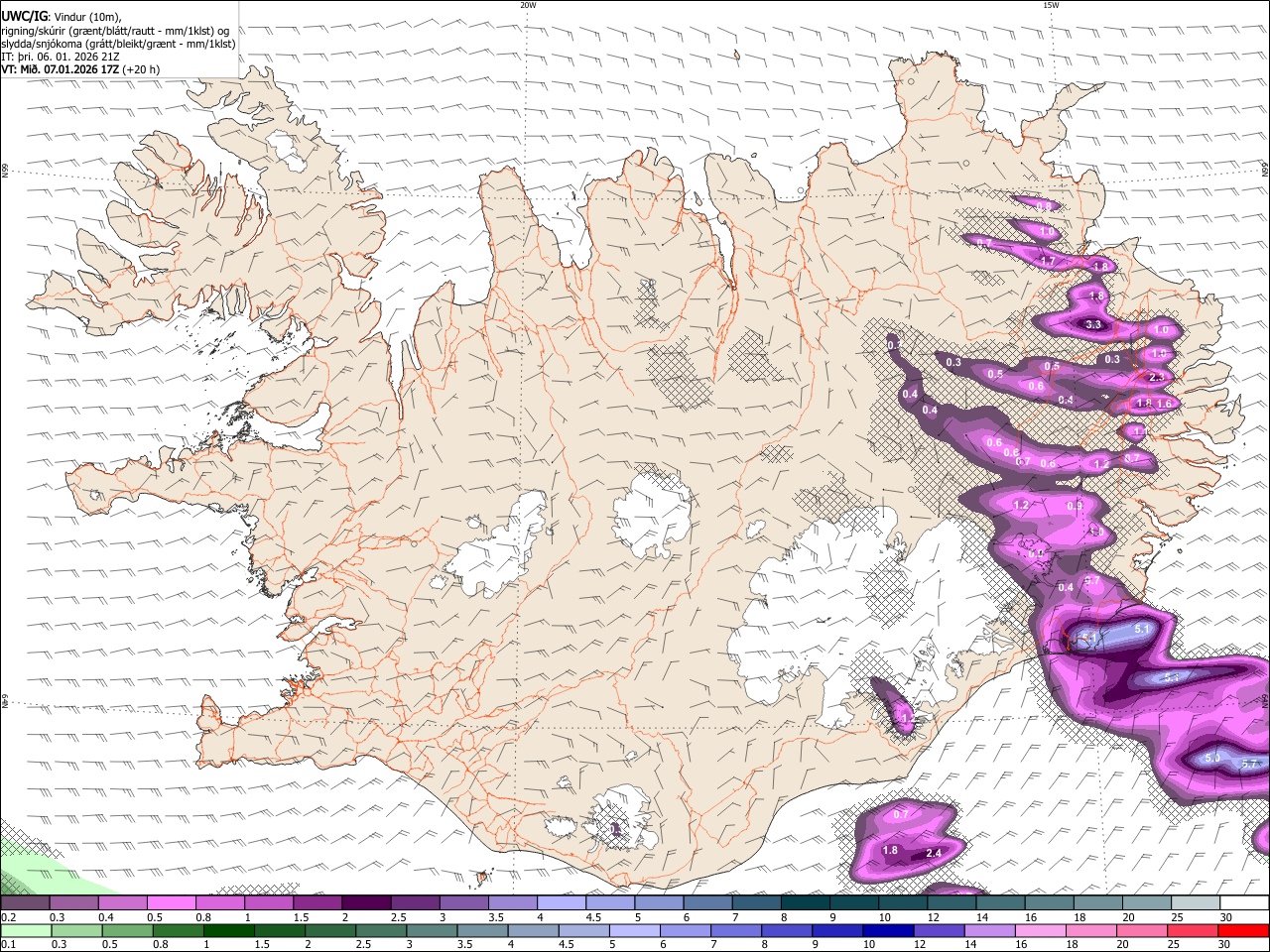Click the pale grey 25 swatch in top legend row
Screen dimensions: 1270x952
1196,902
